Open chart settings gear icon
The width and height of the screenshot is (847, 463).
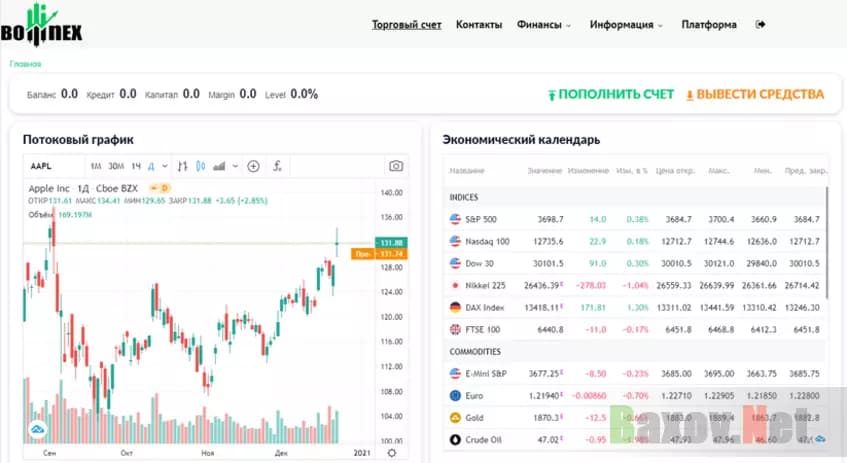[x=391, y=452]
